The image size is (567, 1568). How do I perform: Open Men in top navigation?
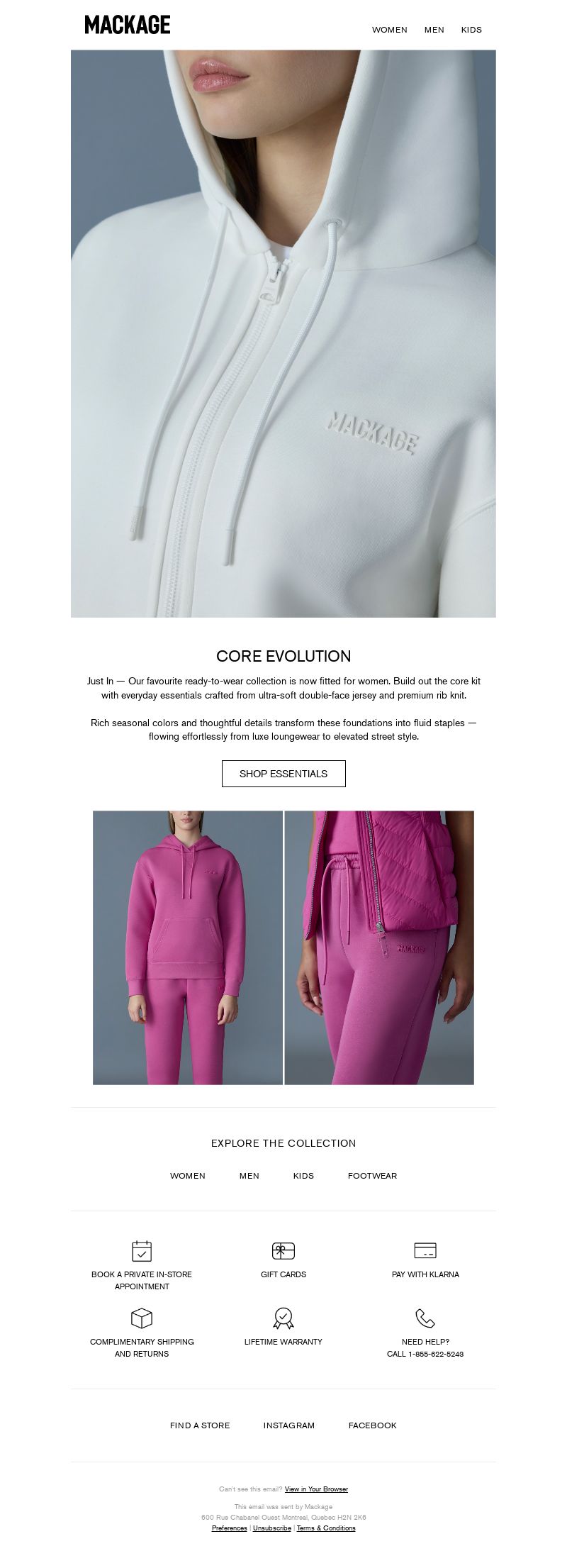click(434, 30)
